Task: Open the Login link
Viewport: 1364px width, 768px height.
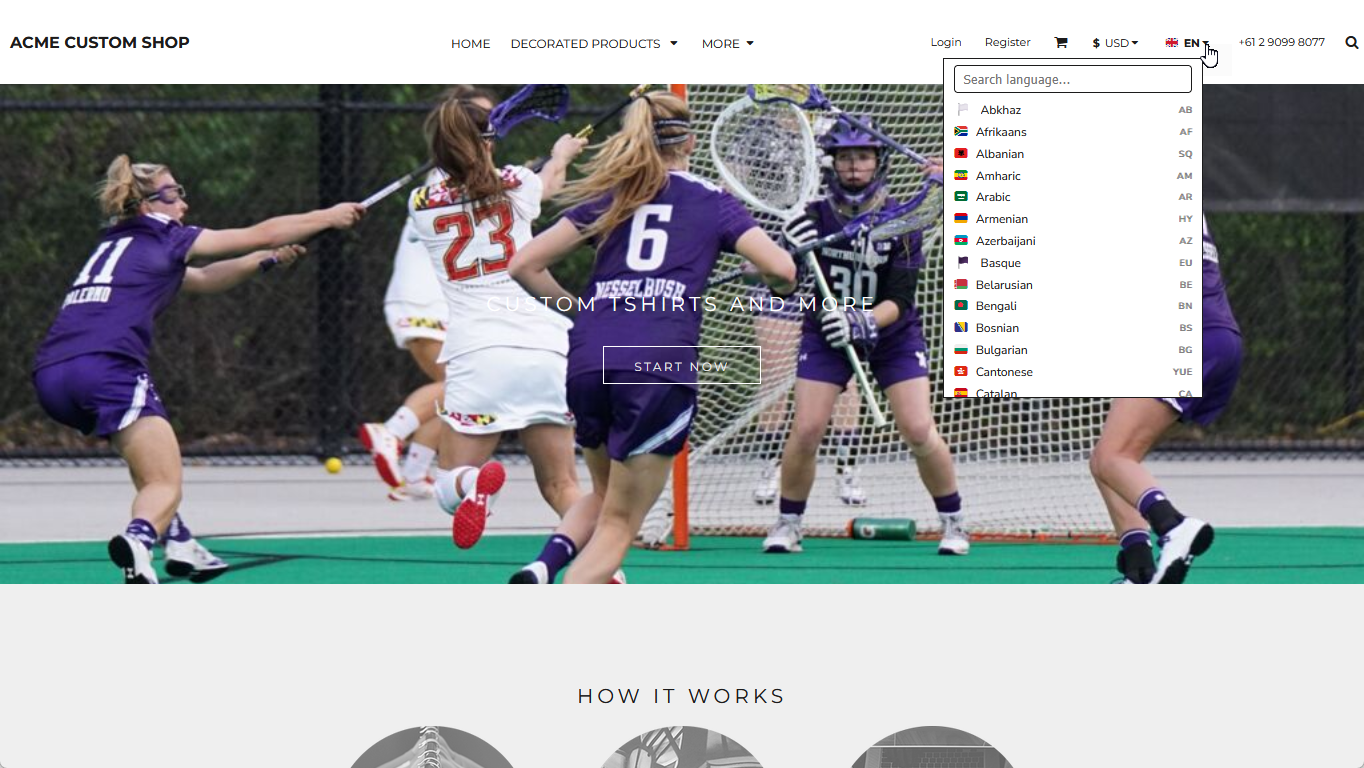Action: (x=945, y=42)
